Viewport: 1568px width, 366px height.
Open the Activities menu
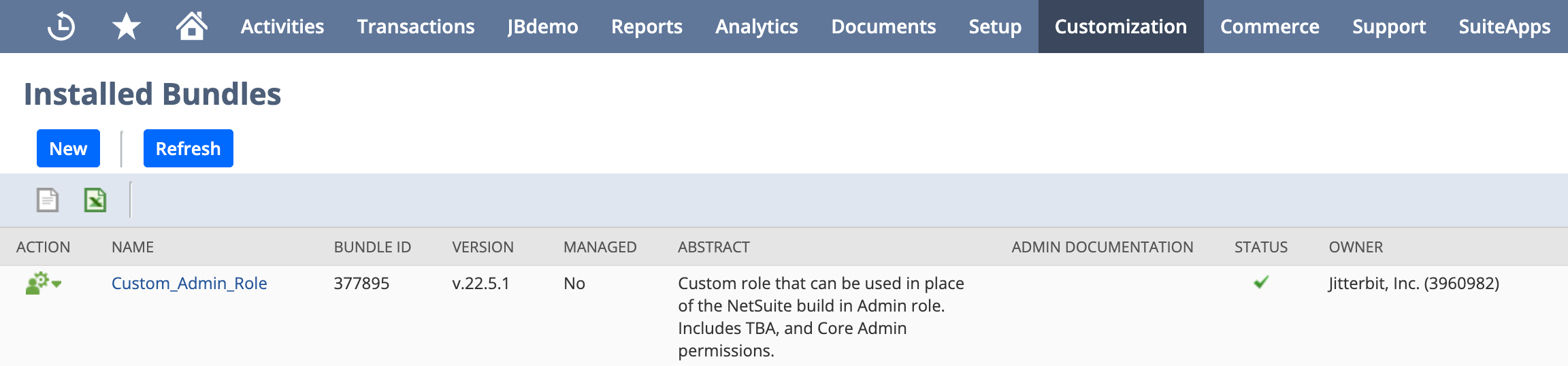point(282,27)
